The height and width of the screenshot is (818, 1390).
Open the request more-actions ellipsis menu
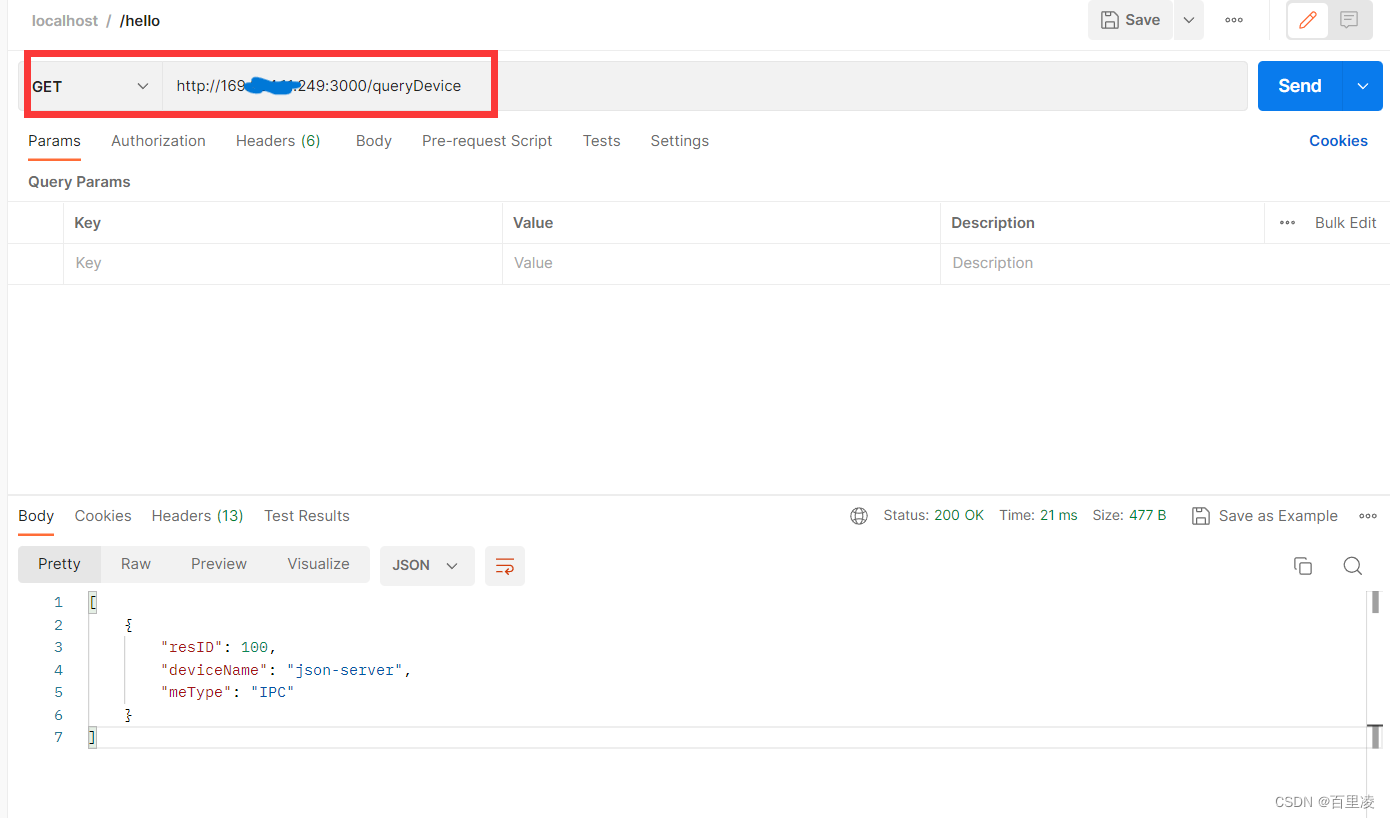1234,20
